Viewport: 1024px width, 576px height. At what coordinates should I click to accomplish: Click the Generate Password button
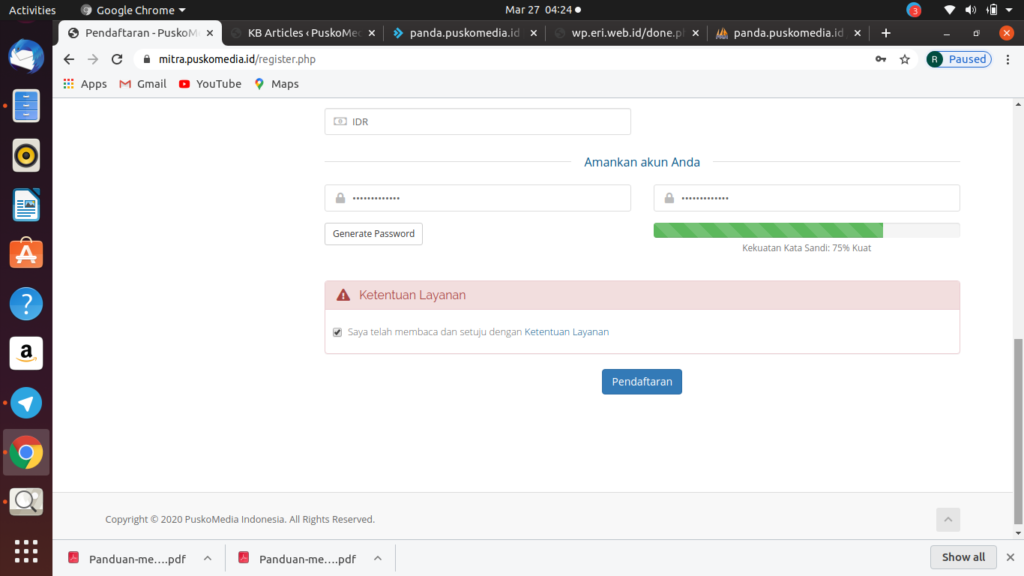[373, 234]
